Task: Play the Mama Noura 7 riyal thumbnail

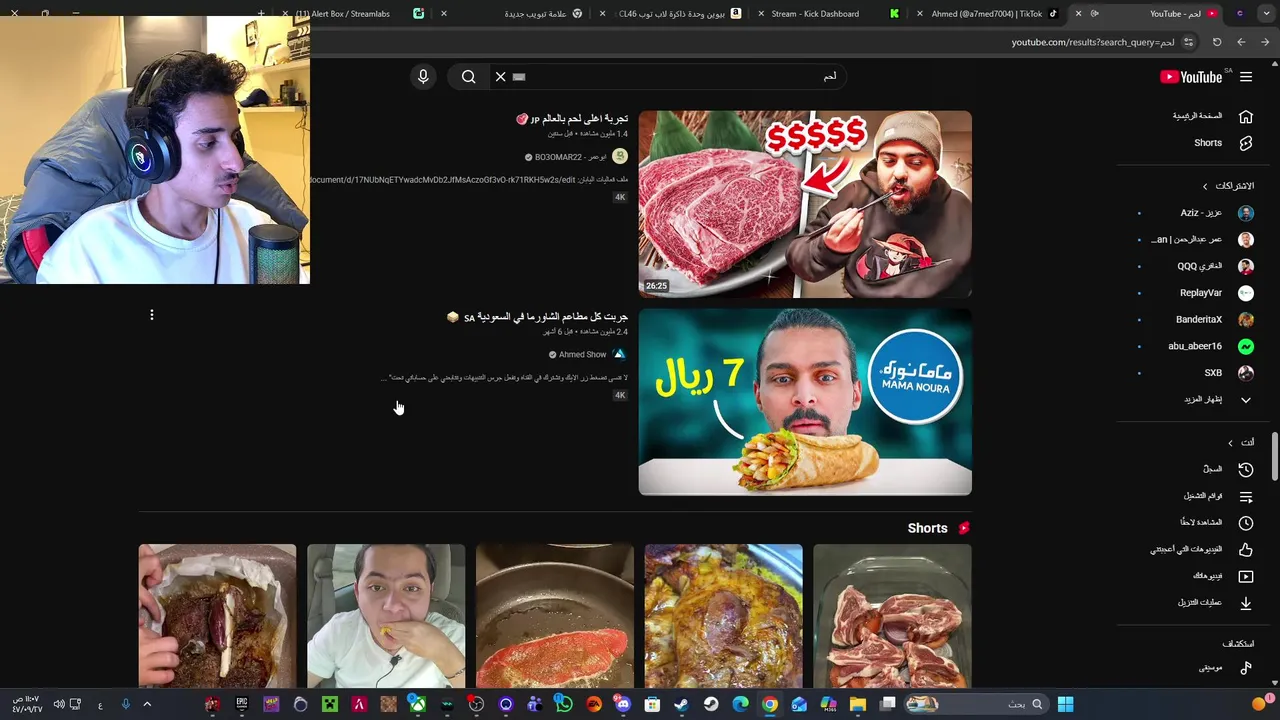Action: point(805,401)
